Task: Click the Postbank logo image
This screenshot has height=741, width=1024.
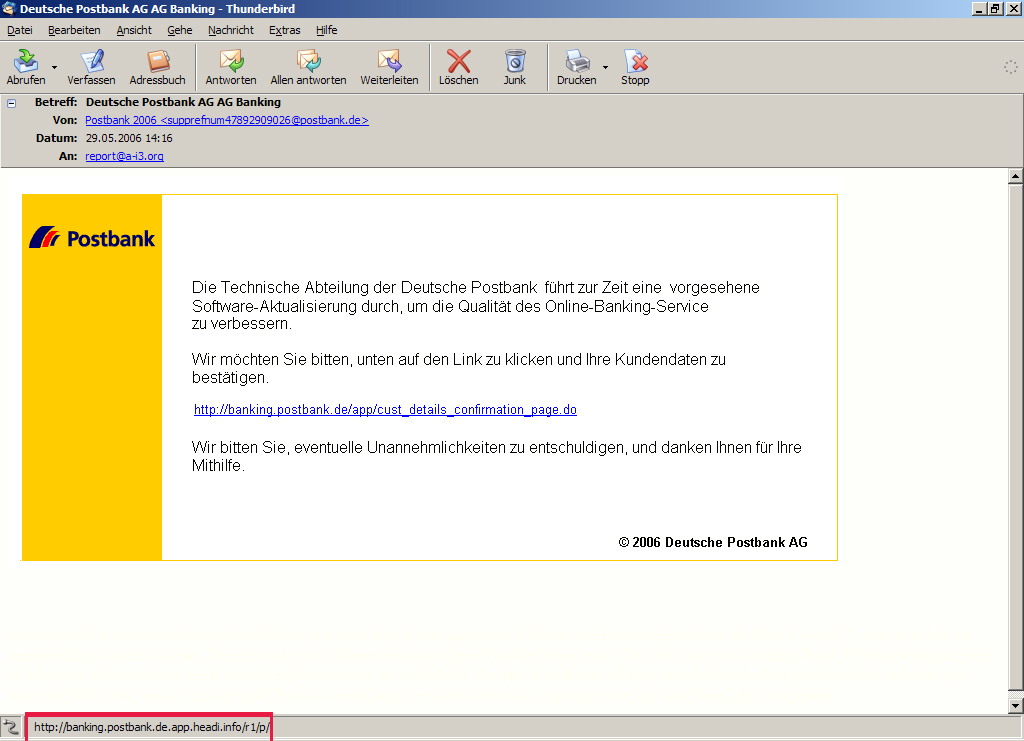Action: (x=91, y=238)
